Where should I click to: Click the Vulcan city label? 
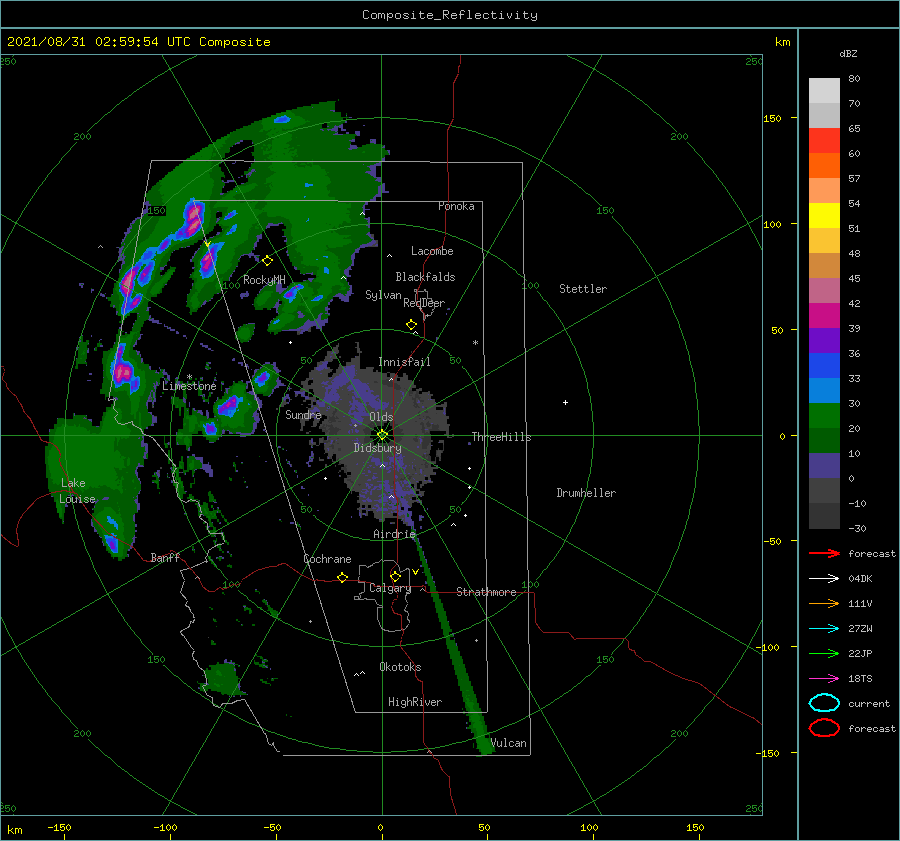(509, 743)
